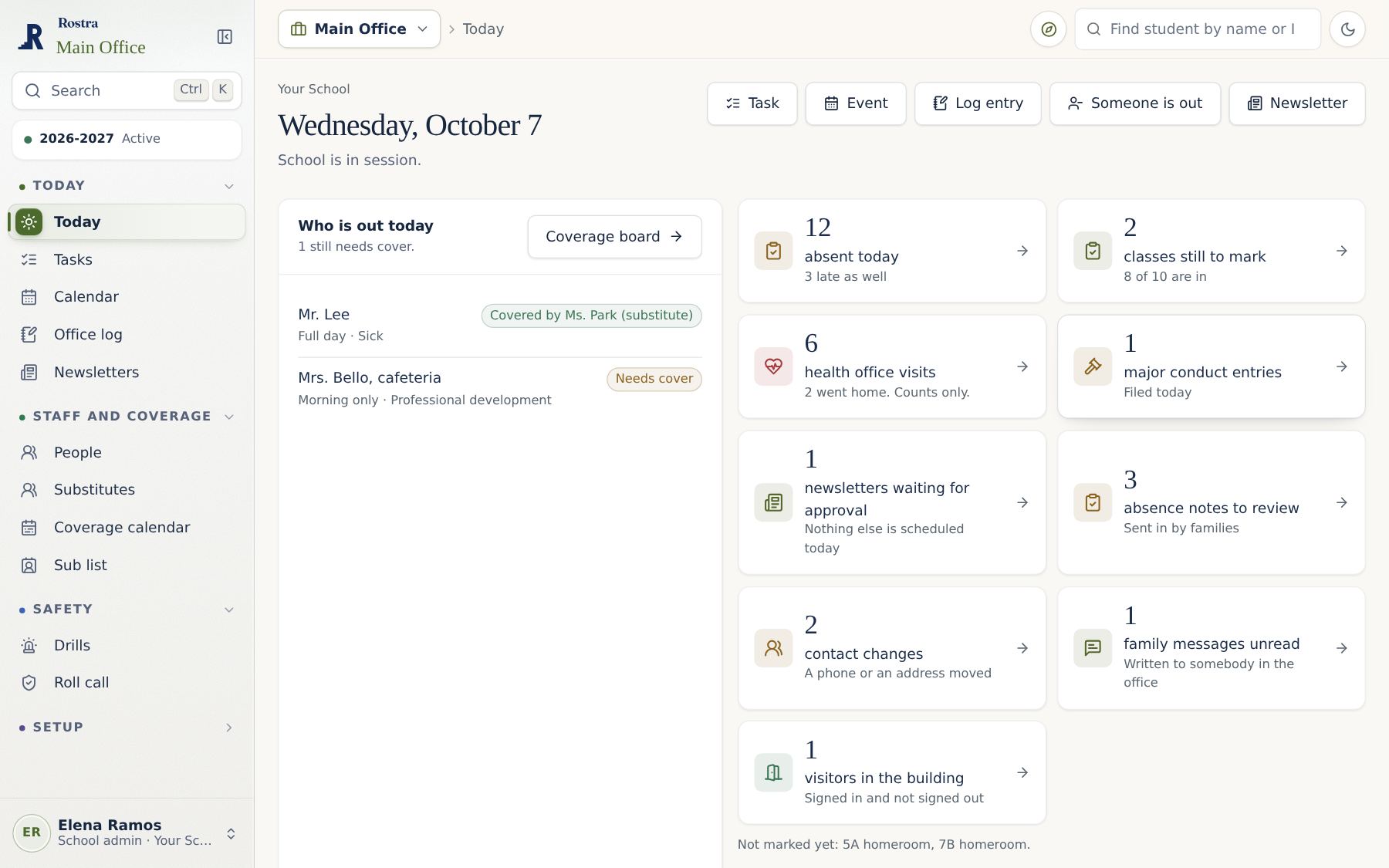Image resolution: width=1389 pixels, height=868 pixels.
Task: Select Roll call in the sidebar
Action: (127, 683)
